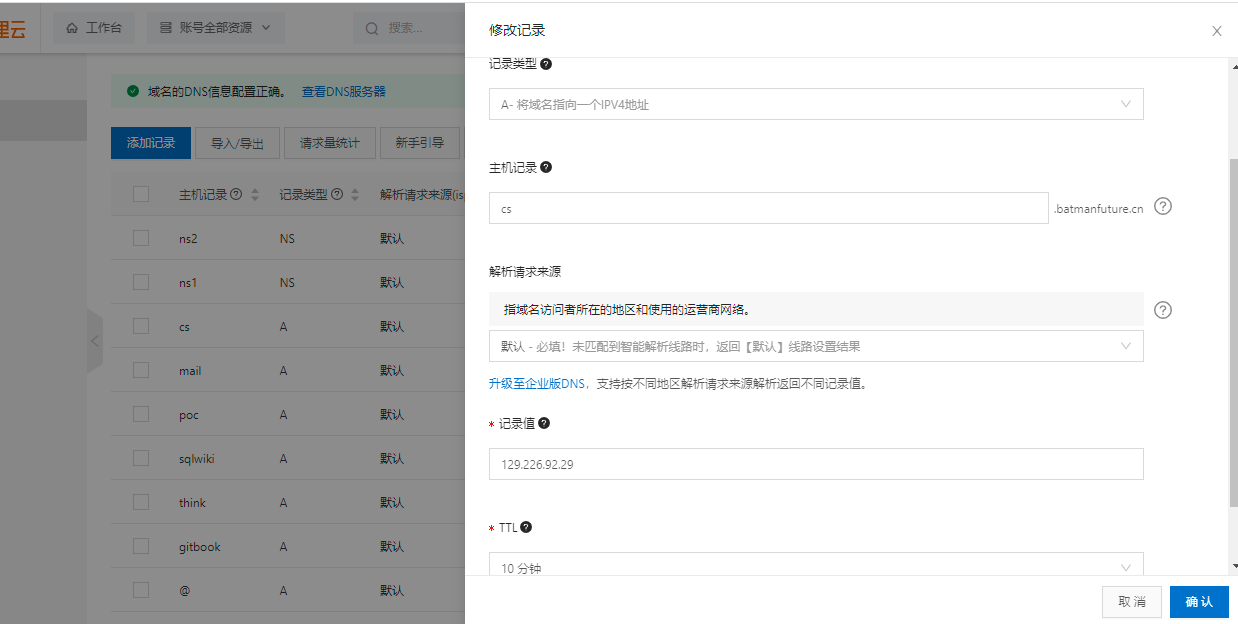
Task: Click help icon next to 记录类型 column header
Action: 337,195
